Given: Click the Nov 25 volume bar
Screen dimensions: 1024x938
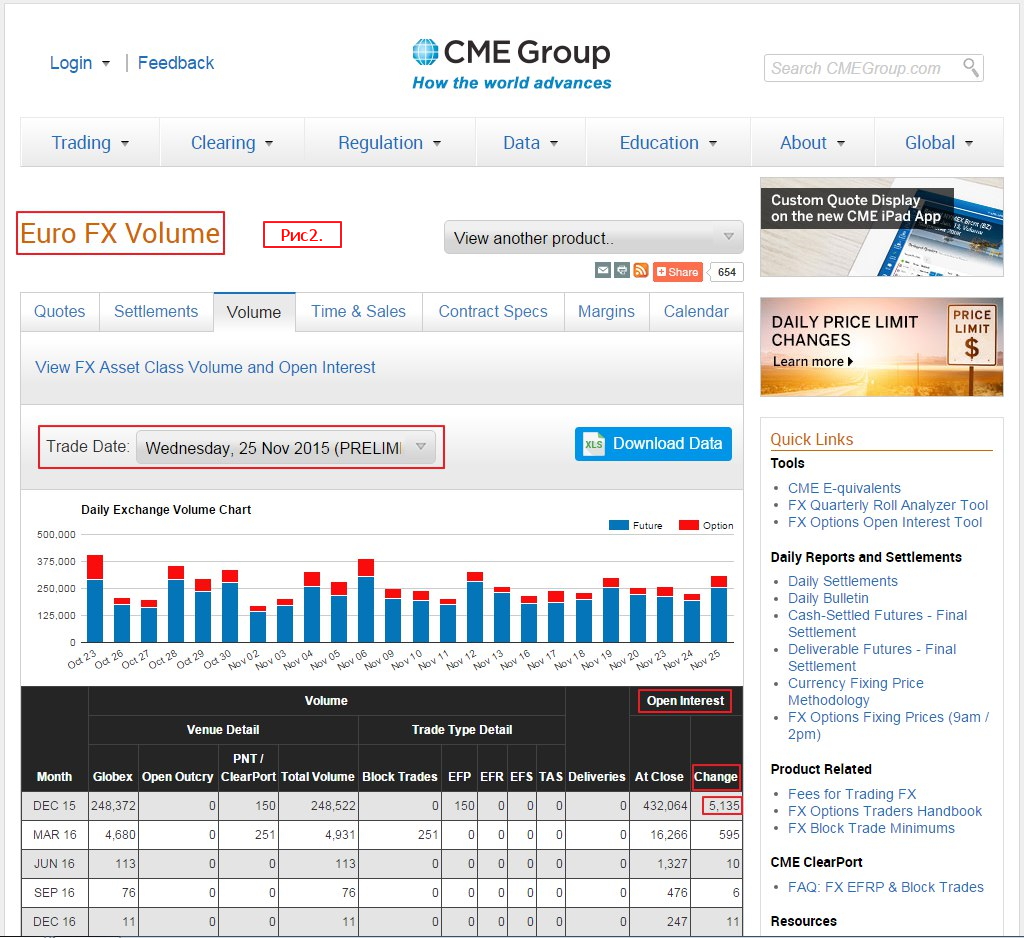Looking at the screenshot, I should [719, 609].
